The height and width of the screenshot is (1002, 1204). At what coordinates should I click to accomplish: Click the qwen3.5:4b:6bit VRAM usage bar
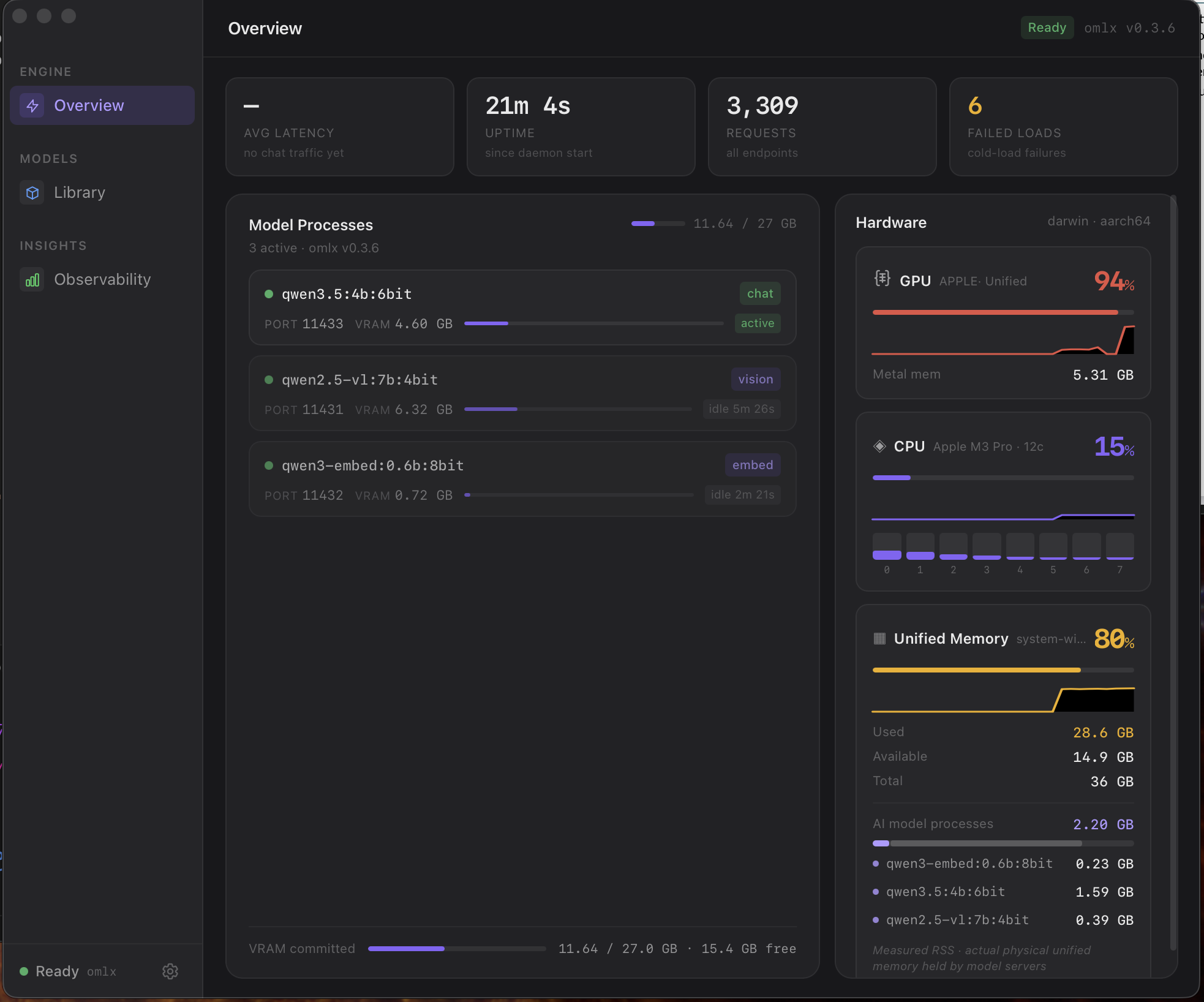coord(594,323)
